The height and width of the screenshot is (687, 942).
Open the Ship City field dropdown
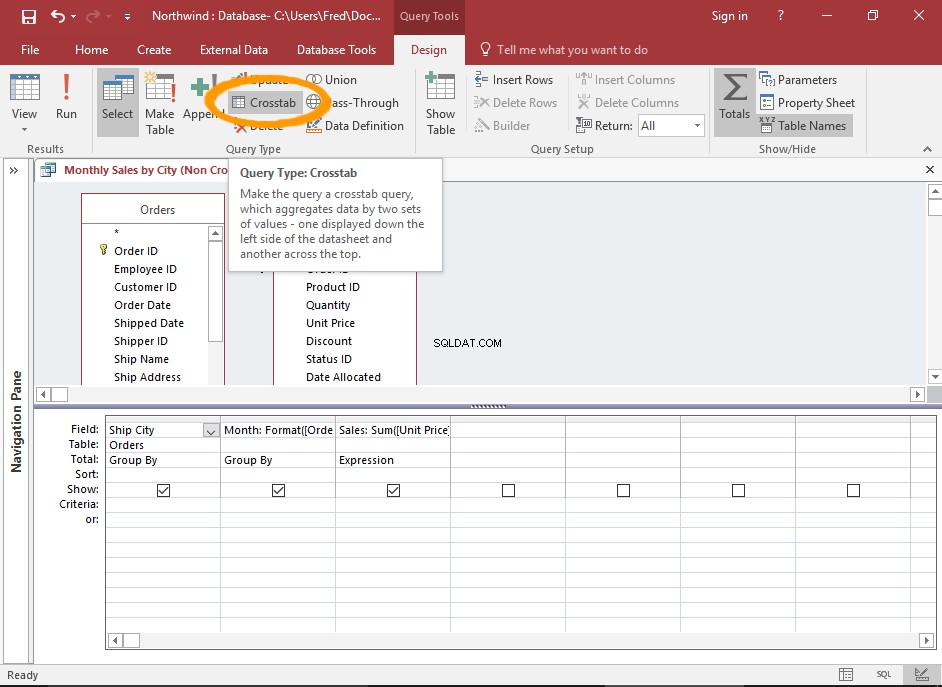pyautogui.click(x=211, y=430)
